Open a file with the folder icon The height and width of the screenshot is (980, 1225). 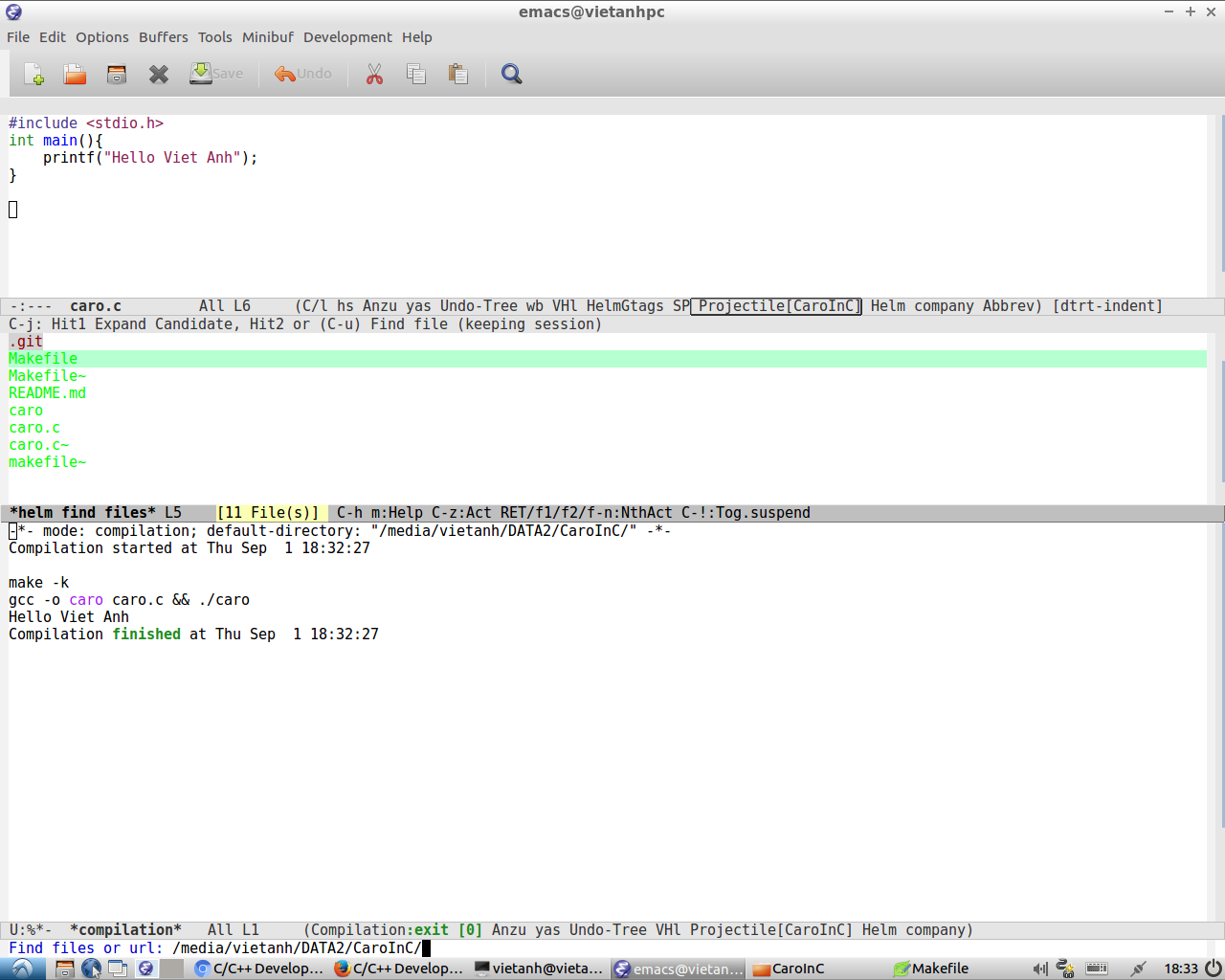[x=75, y=75]
